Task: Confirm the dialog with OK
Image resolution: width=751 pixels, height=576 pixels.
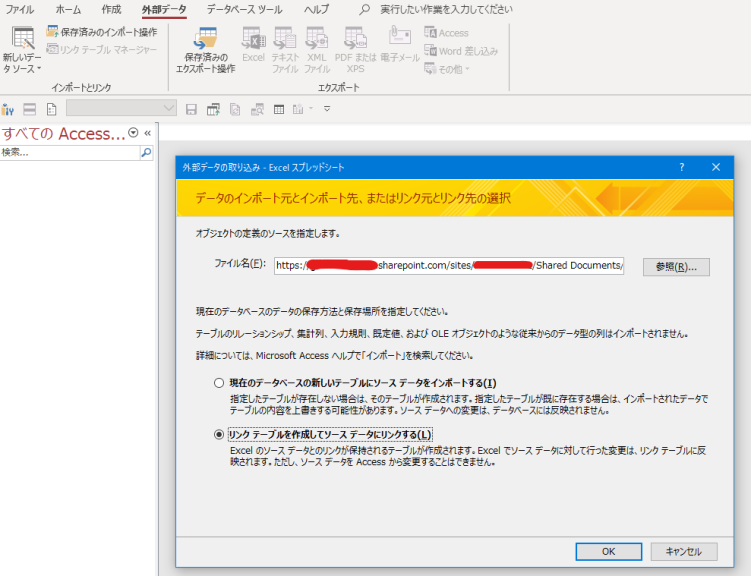Action: click(x=608, y=552)
